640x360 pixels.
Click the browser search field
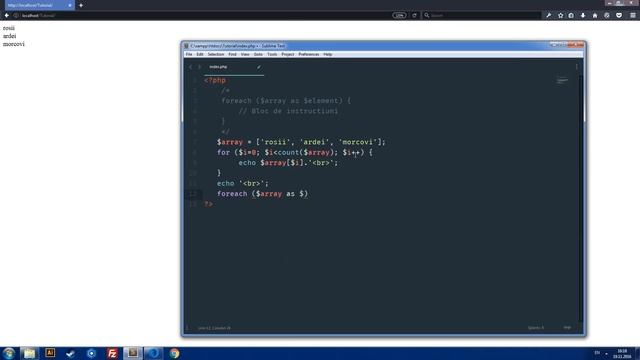click(x=482, y=16)
